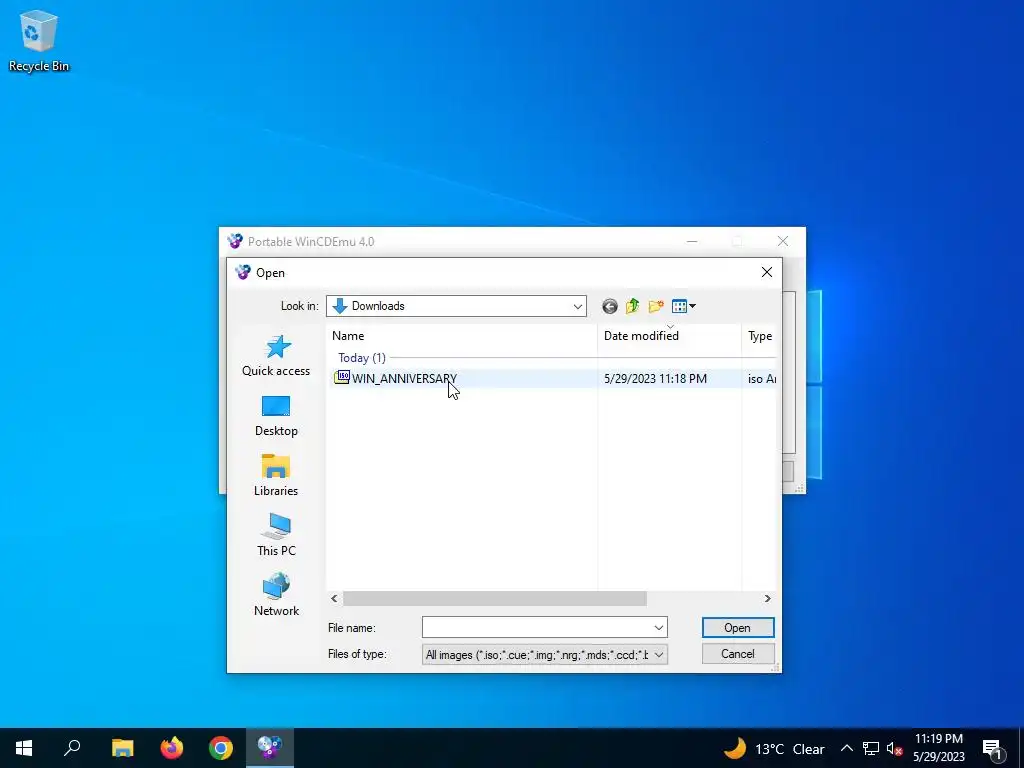Close the Open dialog with X
This screenshot has width=1024, height=768.
click(767, 272)
